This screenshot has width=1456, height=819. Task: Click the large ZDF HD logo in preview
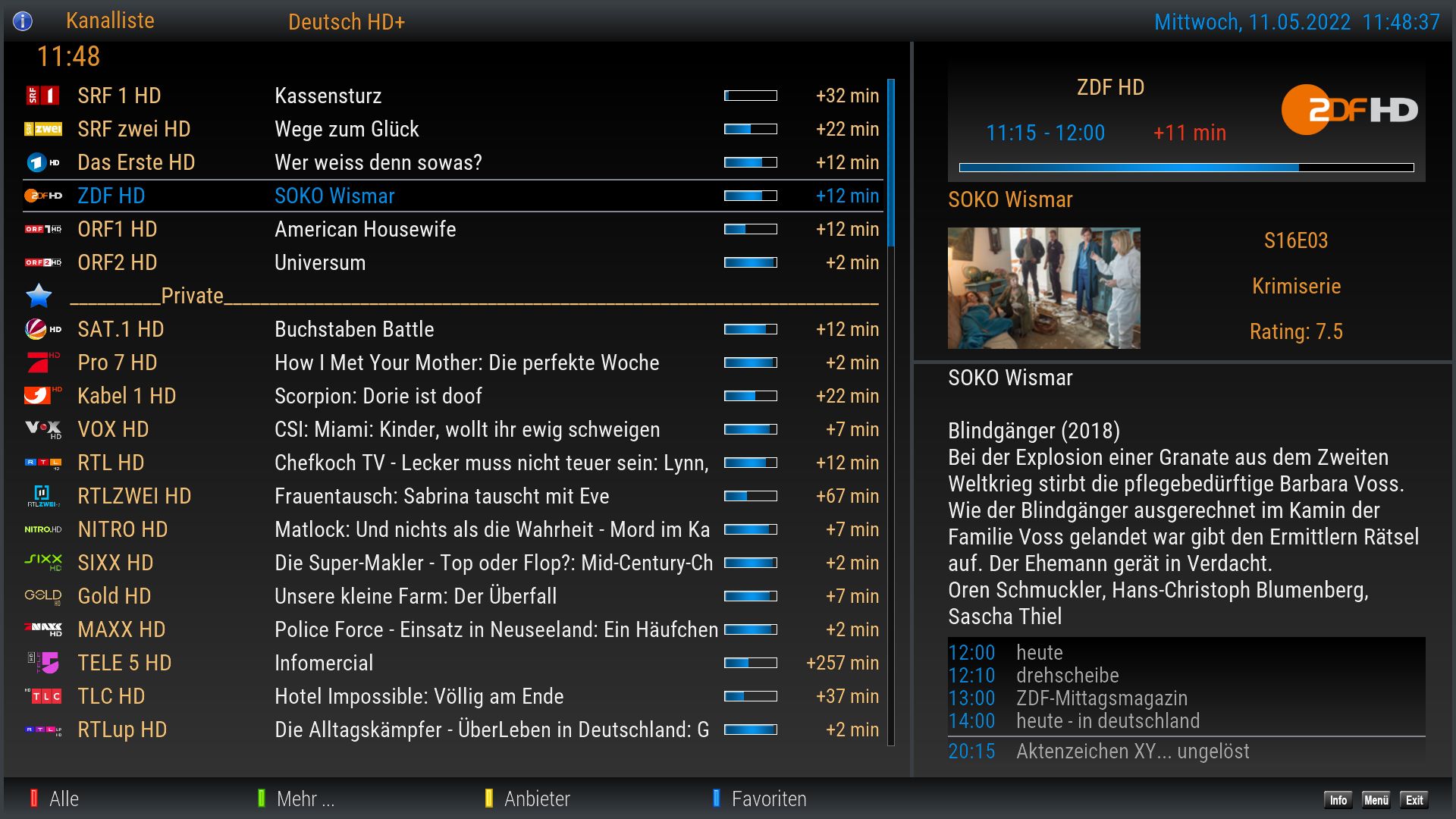click(x=1349, y=111)
